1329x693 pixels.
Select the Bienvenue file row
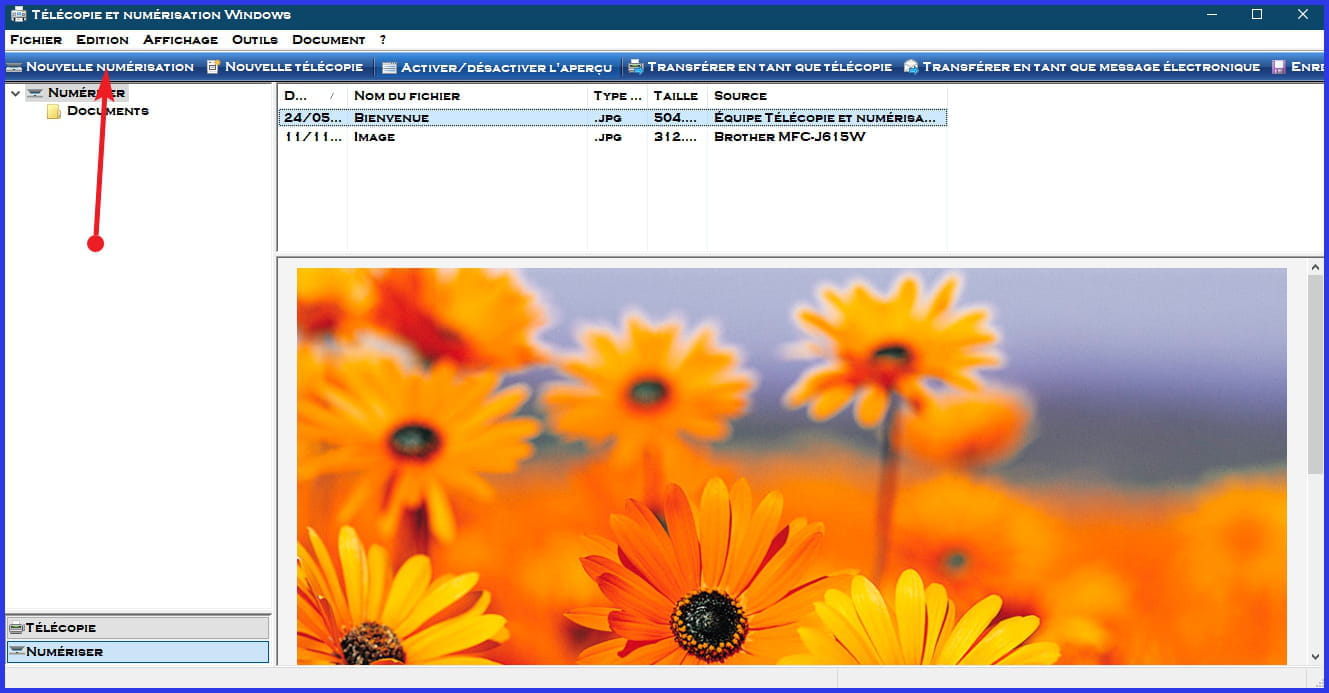612,118
